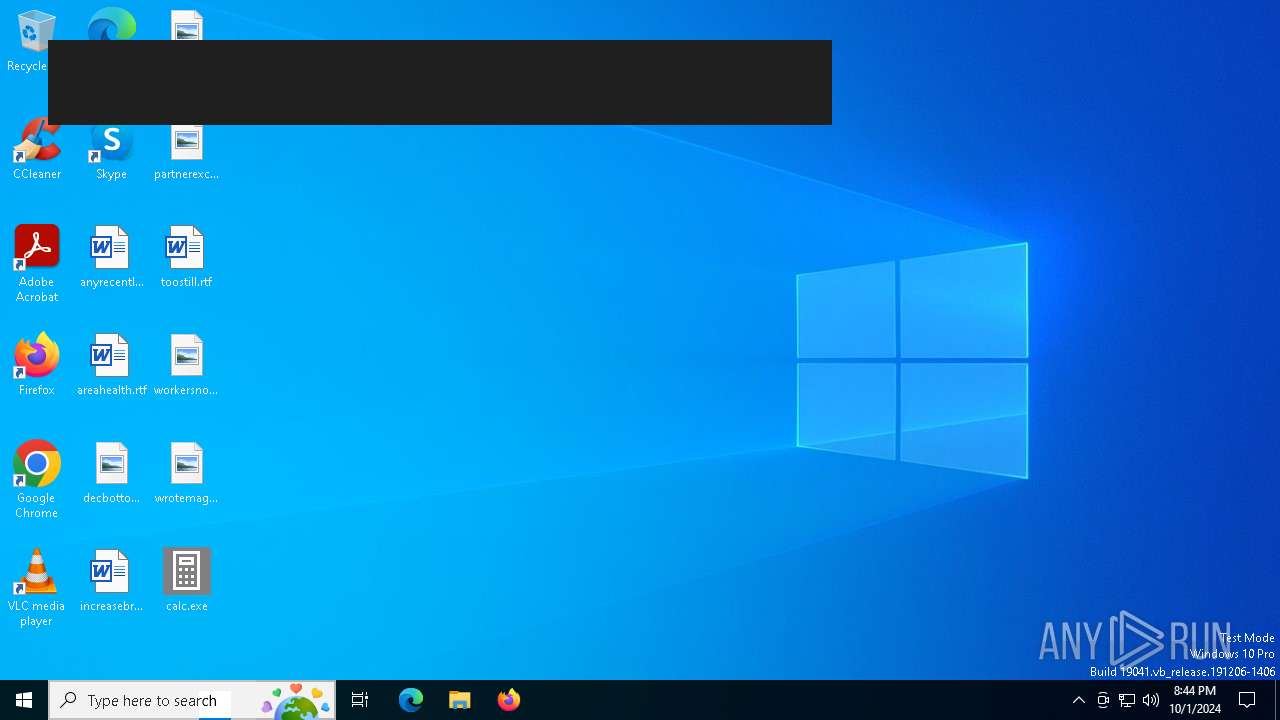The image size is (1280, 720).
Task: Select the VLC media player shortcut
Action: pyautogui.click(x=37, y=588)
